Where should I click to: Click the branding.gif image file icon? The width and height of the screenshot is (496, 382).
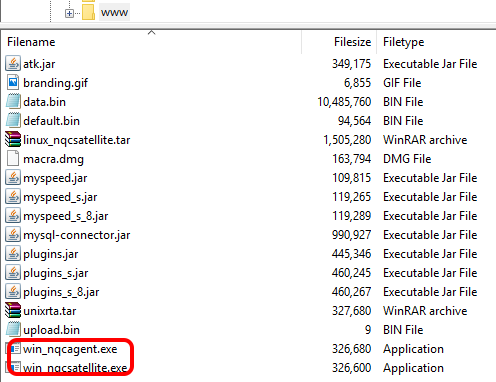click(x=13, y=82)
